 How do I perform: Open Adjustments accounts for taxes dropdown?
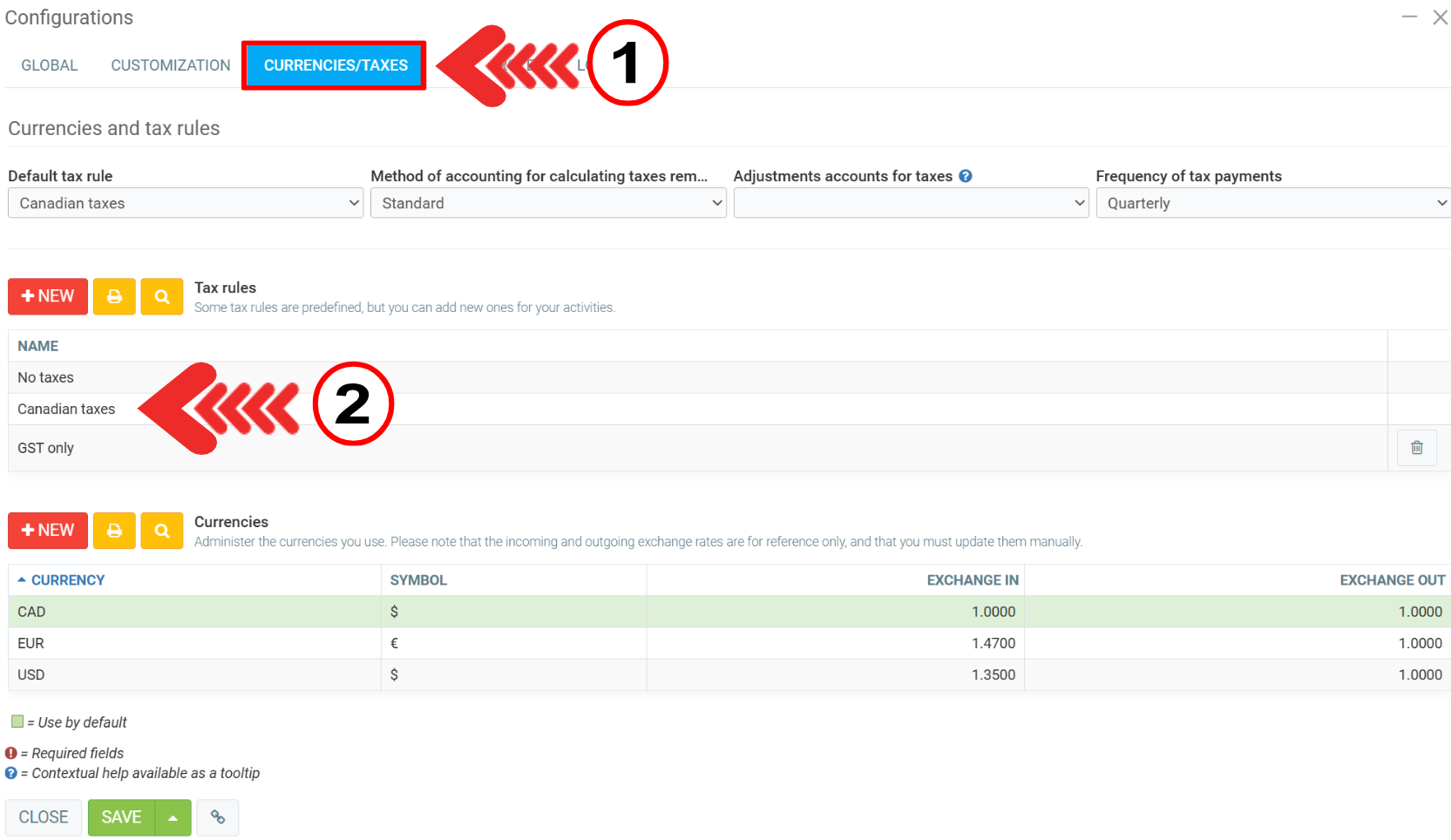point(911,203)
